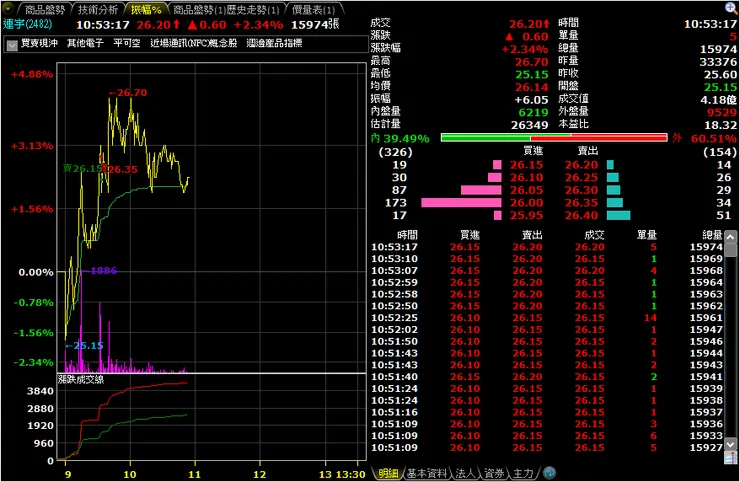This screenshot has height=482, width=740.
Task: Click the 10:53:17 tick row time
Action: pos(394,247)
